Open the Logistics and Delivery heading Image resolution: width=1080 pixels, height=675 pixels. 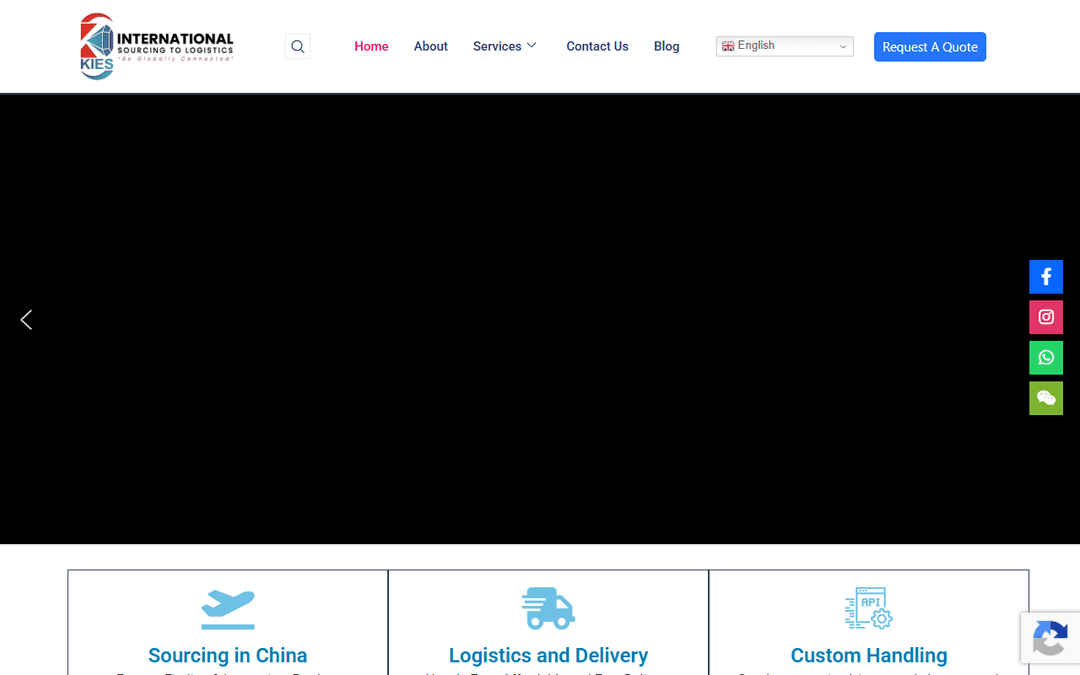tap(548, 655)
